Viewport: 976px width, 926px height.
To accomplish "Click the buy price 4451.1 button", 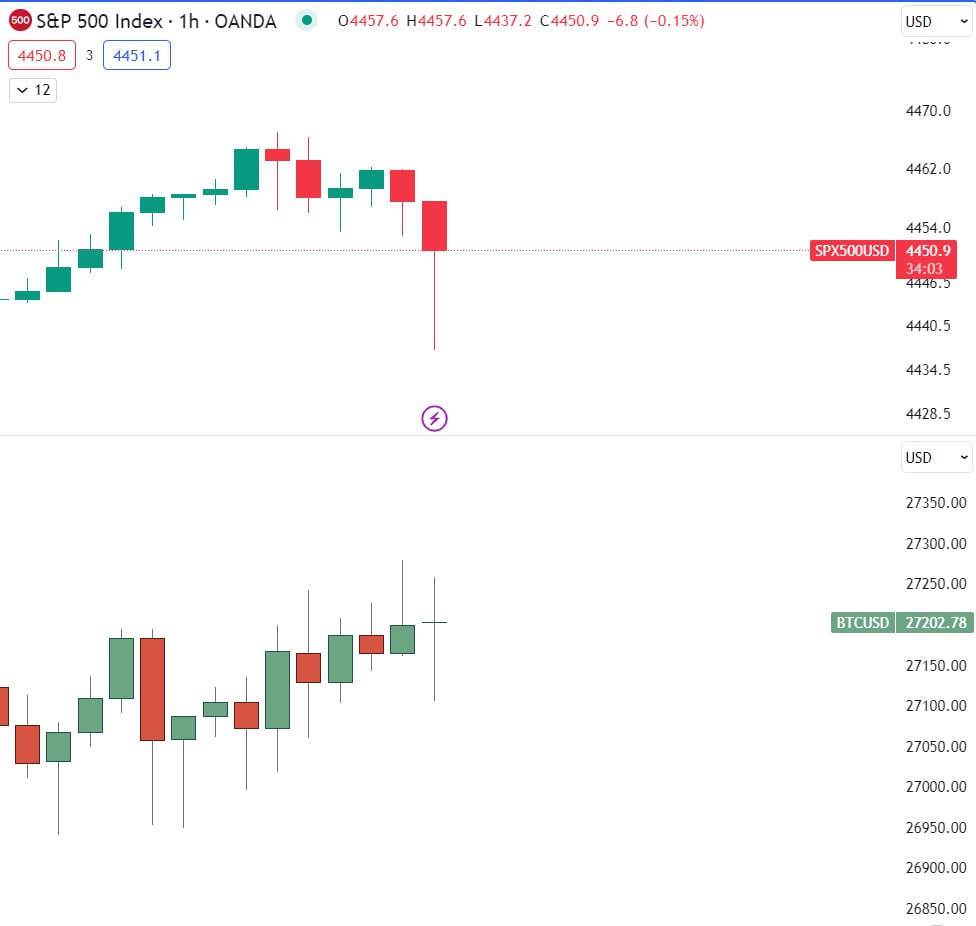I will coord(137,55).
